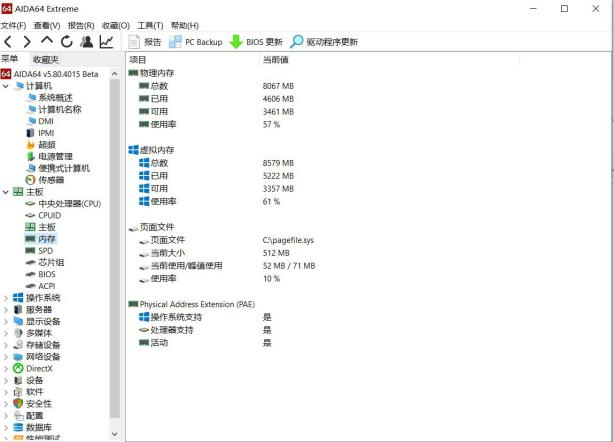Click the 配置 configuration icon
This screenshot has width=614, height=442.
click(x=18, y=415)
